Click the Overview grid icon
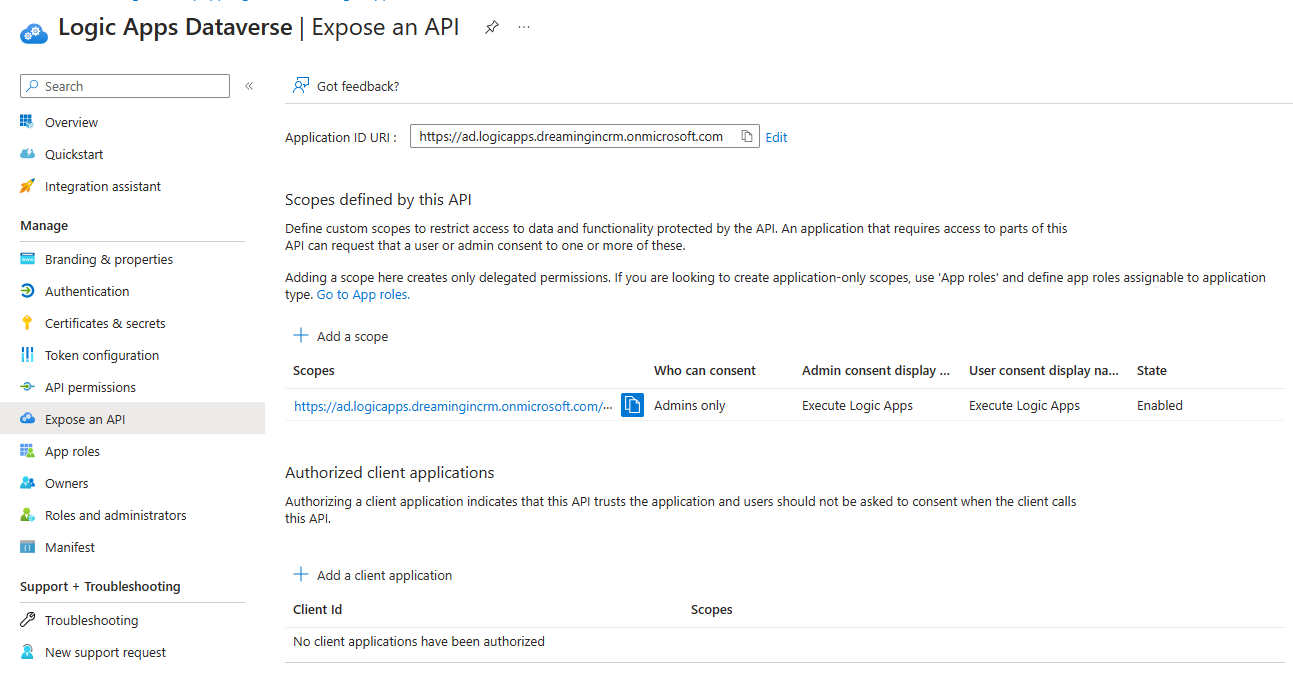 coord(27,122)
